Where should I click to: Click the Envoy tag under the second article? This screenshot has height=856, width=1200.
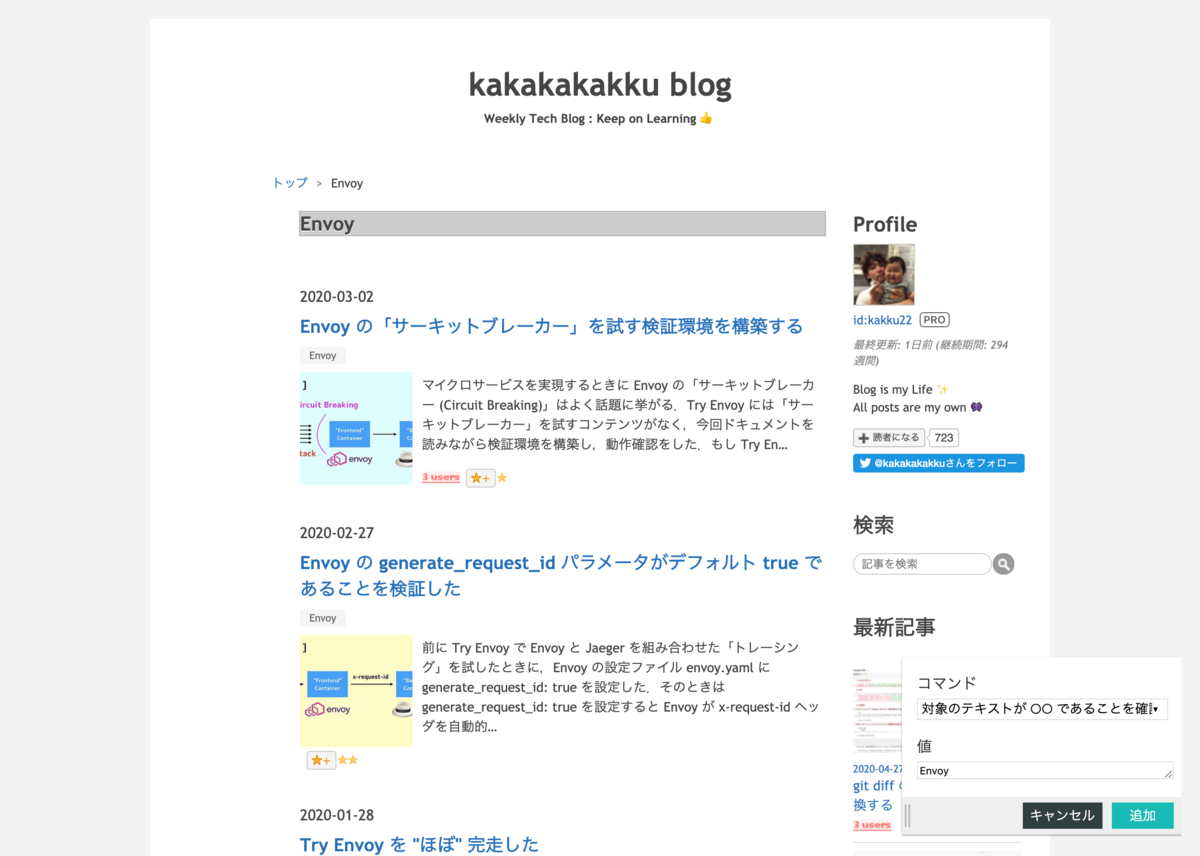pyautogui.click(x=323, y=618)
